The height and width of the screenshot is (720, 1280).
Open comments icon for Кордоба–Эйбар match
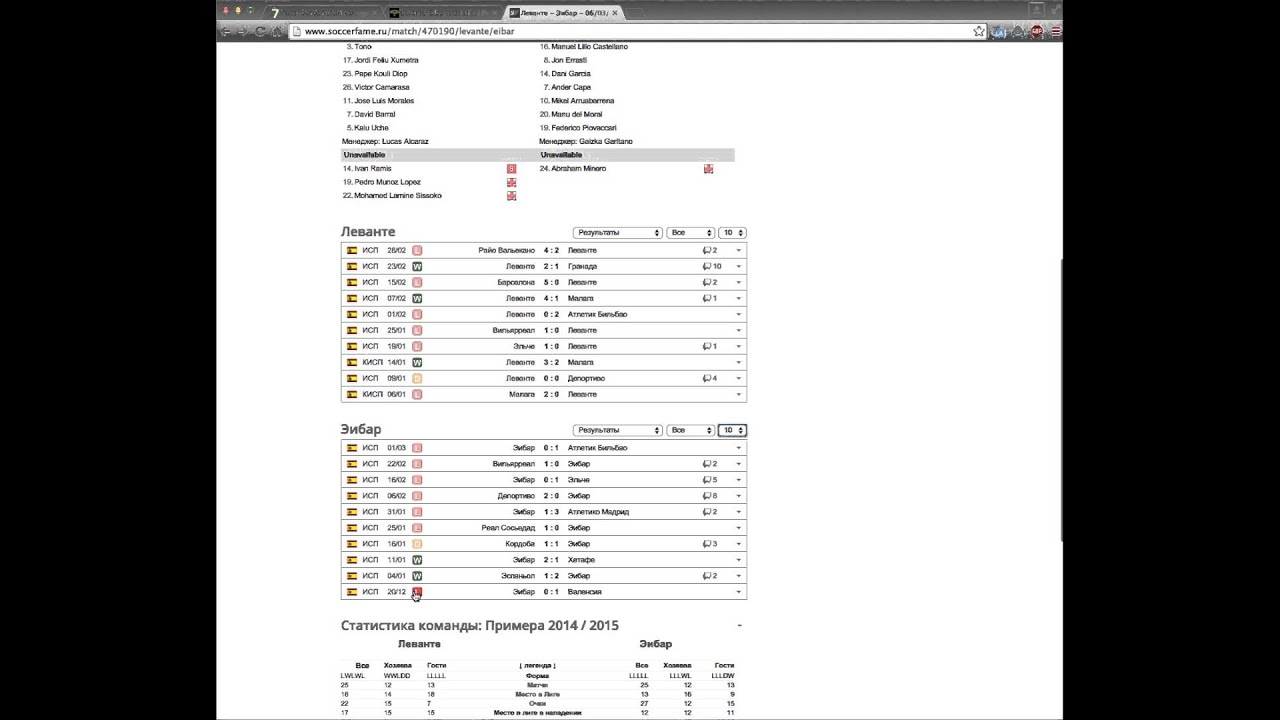click(707, 544)
